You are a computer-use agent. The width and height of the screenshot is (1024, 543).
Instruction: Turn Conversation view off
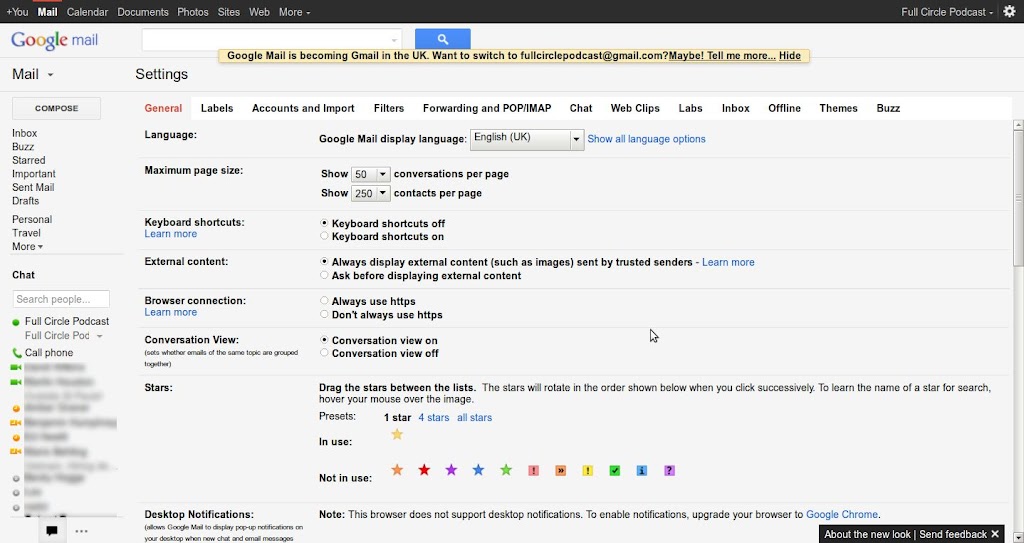coord(325,353)
